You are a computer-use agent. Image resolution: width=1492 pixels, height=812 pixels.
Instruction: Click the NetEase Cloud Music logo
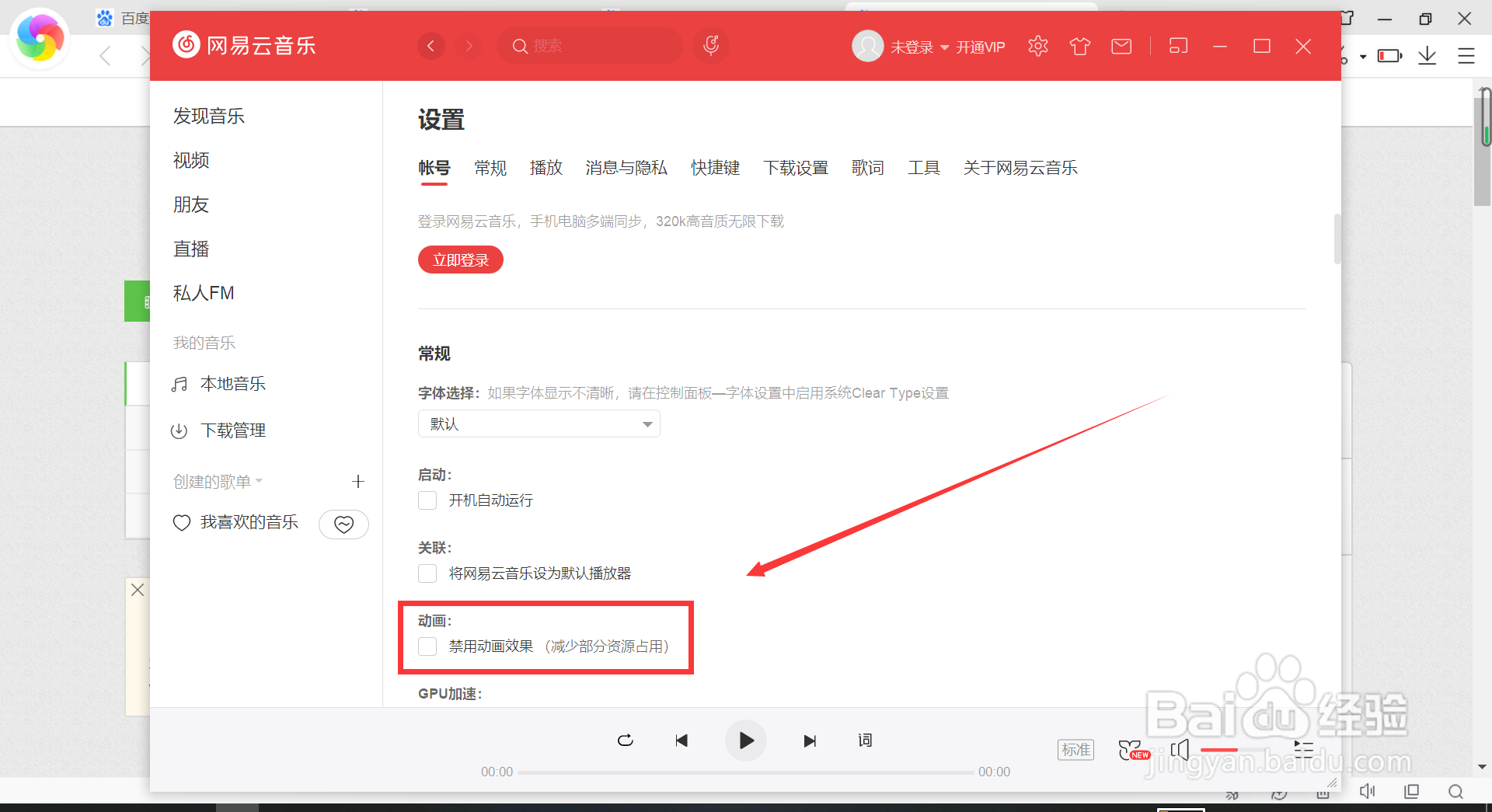point(244,45)
